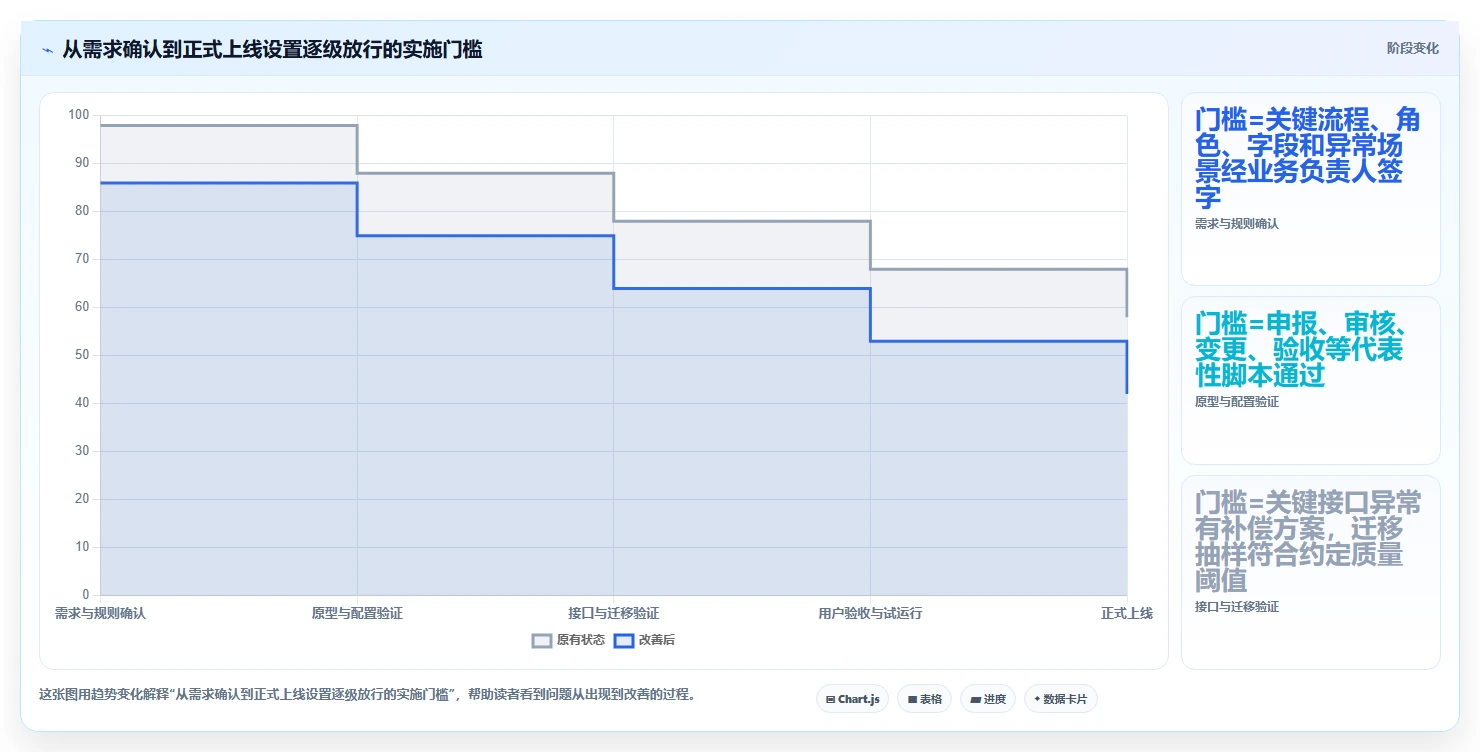Viewport: 1480px width, 752px height.
Task: Open the 原型与配置验证 threshold card
Action: point(1310,381)
